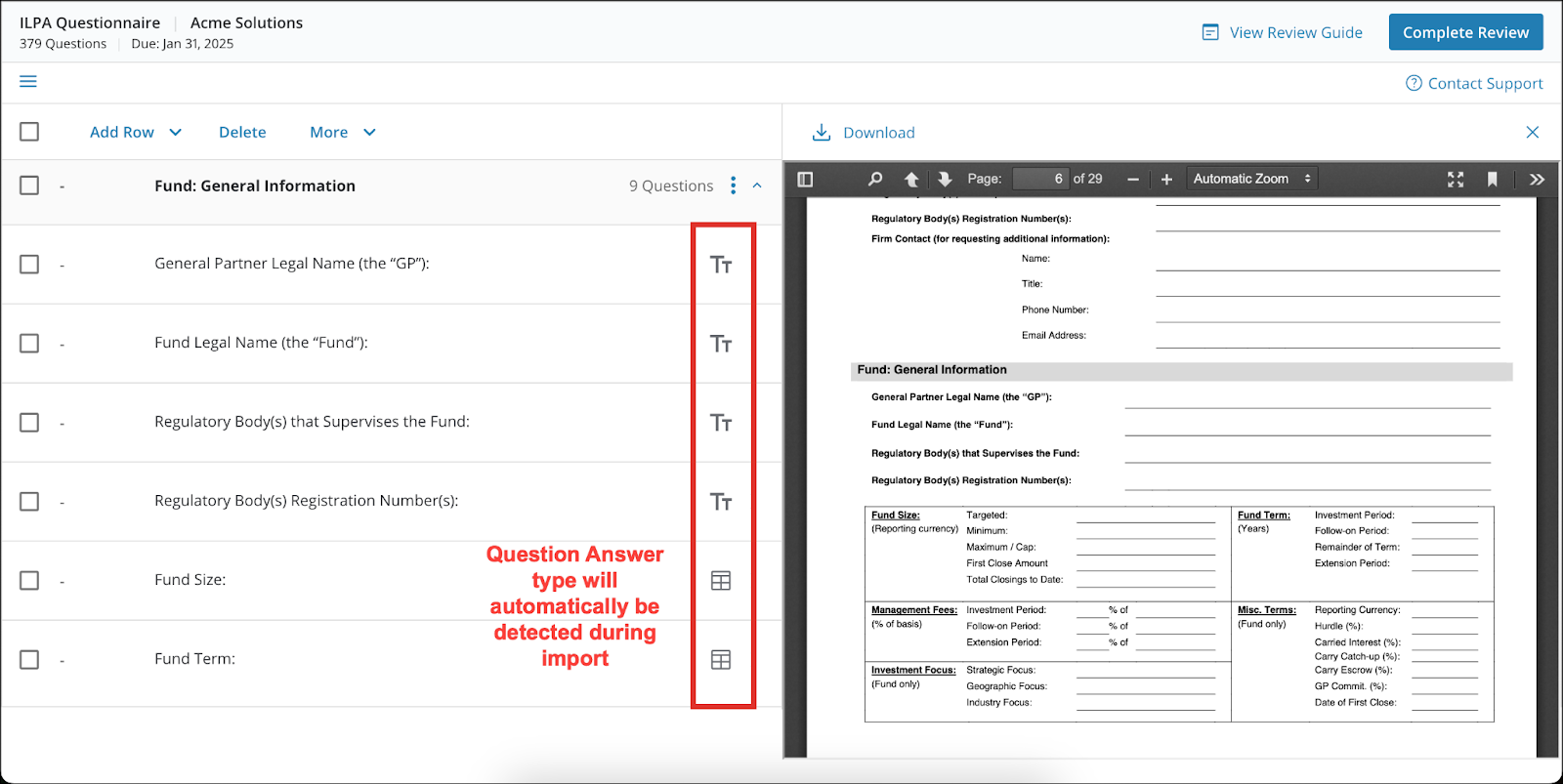The width and height of the screenshot is (1563, 784).
Task: Click the "Fund Term:" question text
Action: pos(195,659)
